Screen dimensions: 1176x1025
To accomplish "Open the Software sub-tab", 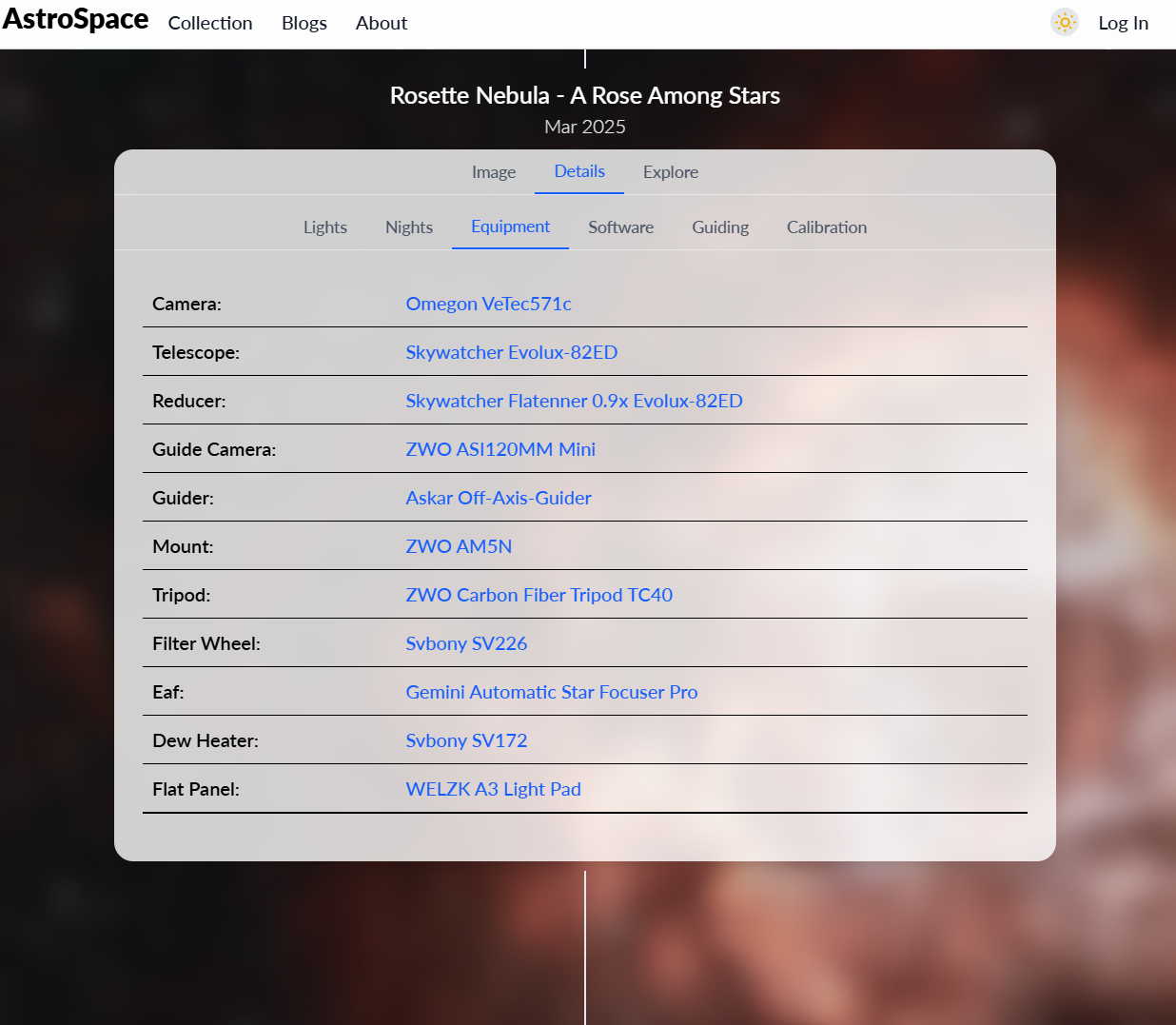I will (621, 227).
